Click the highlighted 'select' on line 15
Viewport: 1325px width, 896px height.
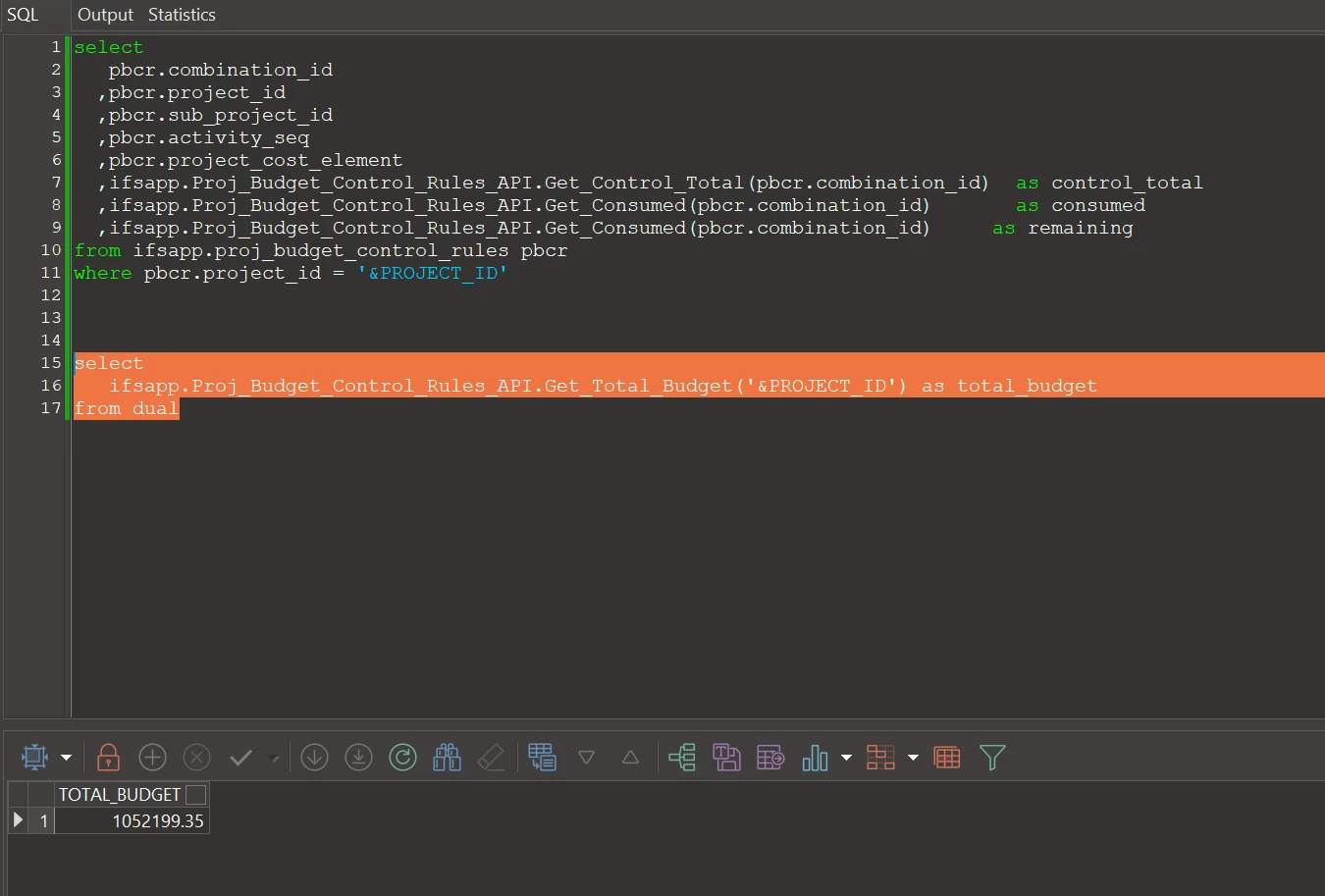109,363
